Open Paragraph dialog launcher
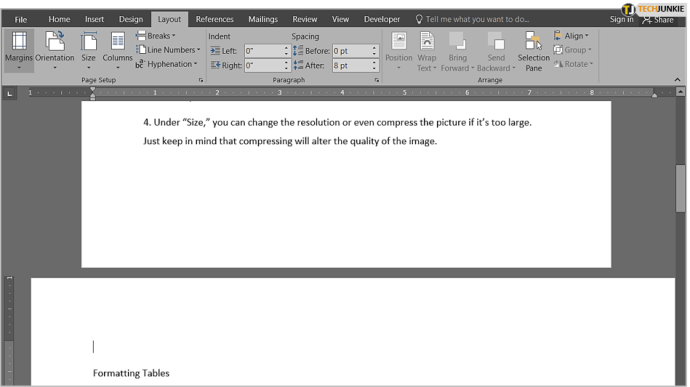 pos(377,80)
